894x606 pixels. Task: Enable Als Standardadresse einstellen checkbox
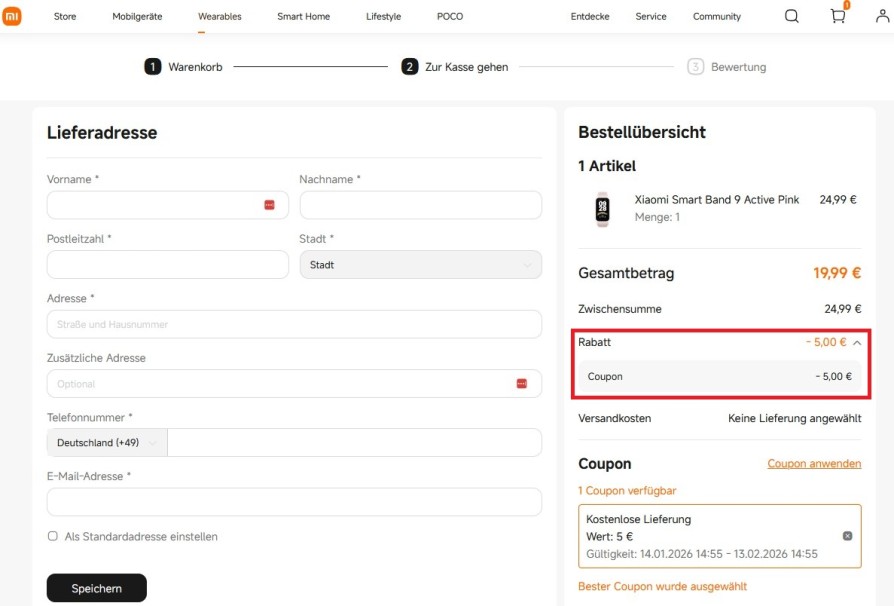53,537
